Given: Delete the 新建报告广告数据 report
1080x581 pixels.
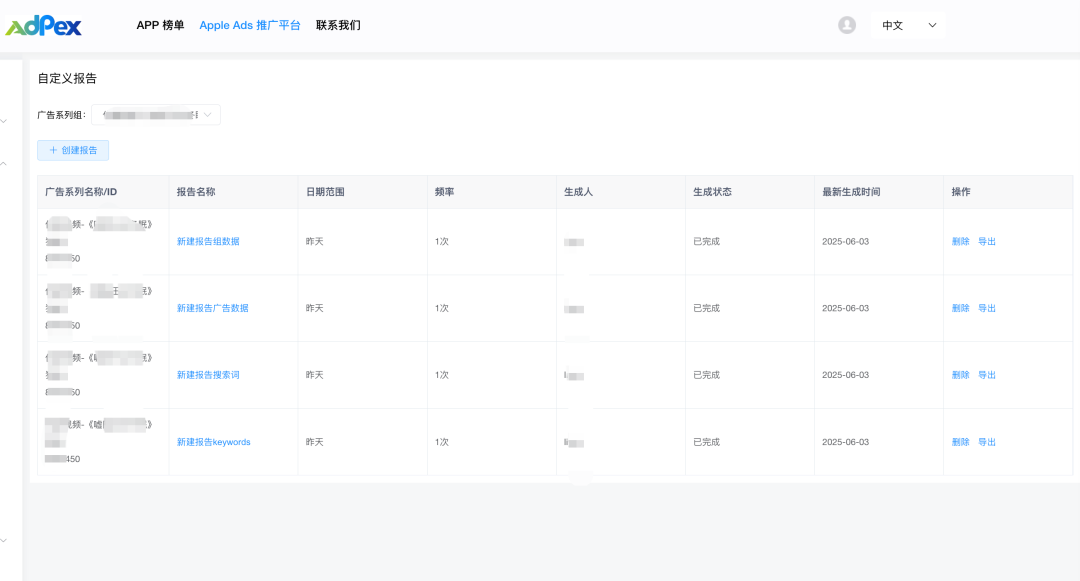Looking at the screenshot, I should click(960, 308).
